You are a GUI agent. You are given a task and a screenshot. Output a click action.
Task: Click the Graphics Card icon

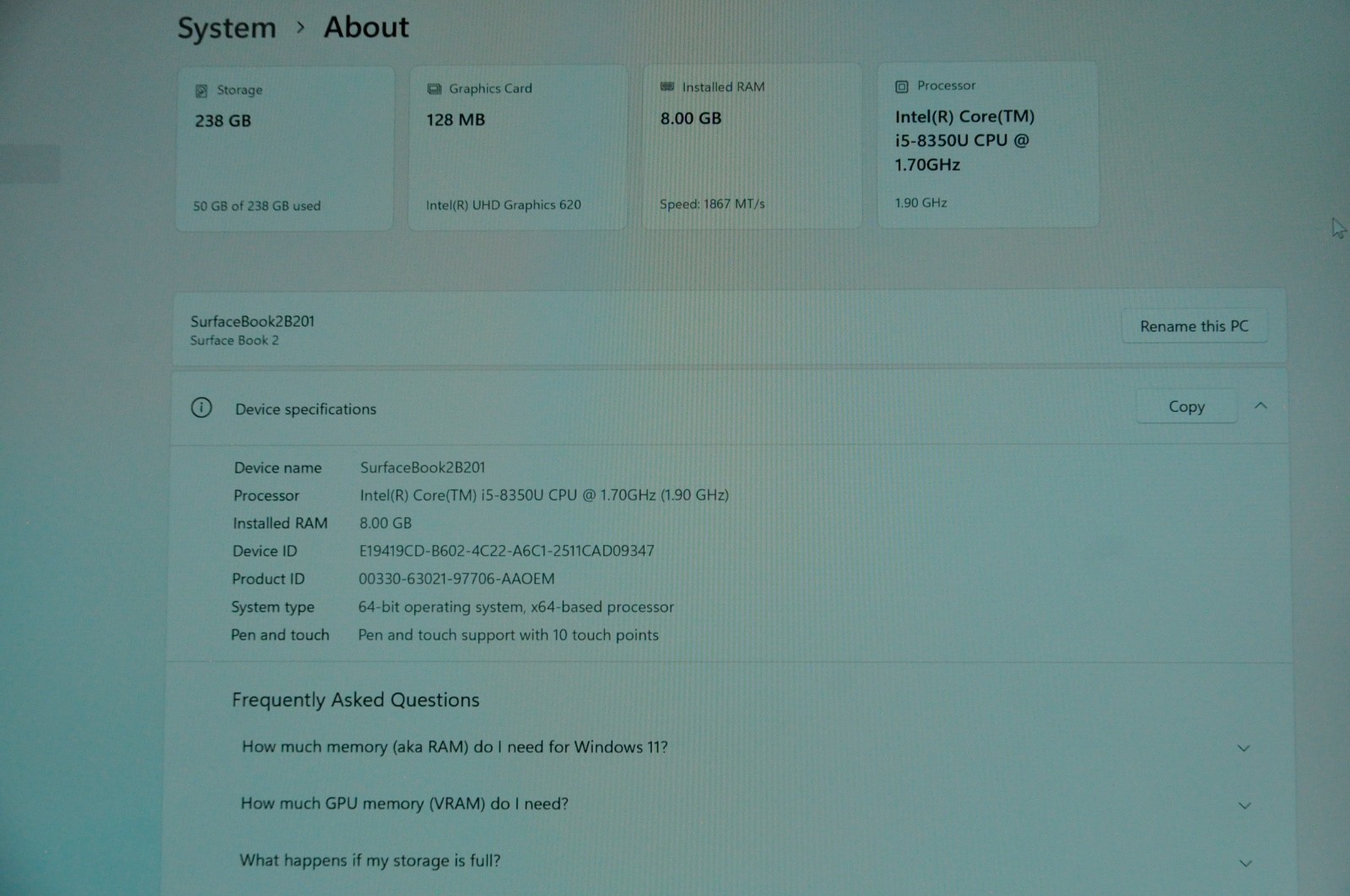[x=434, y=89]
